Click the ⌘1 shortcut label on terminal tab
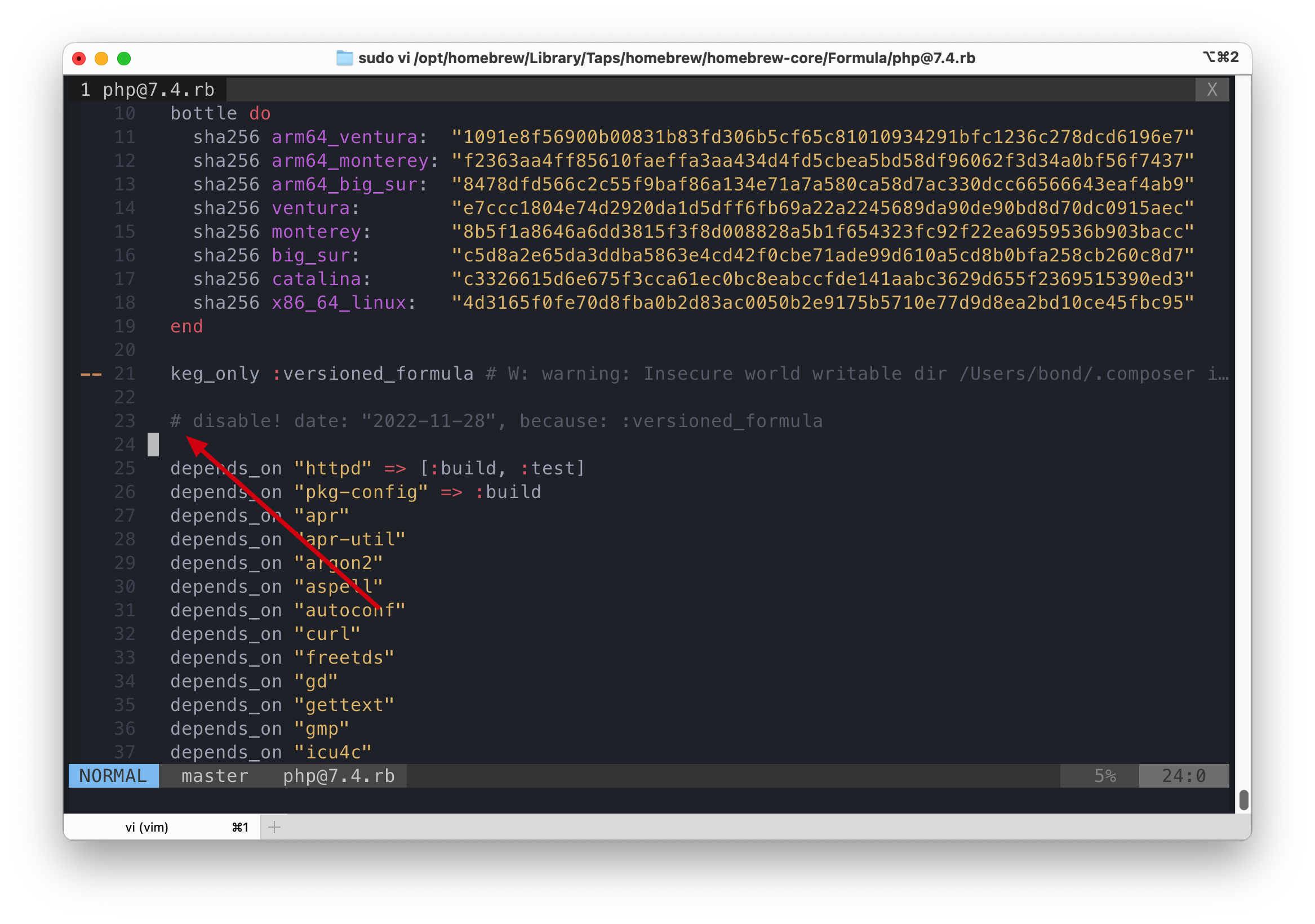Screen dimensions: 1315x924 click(240, 827)
